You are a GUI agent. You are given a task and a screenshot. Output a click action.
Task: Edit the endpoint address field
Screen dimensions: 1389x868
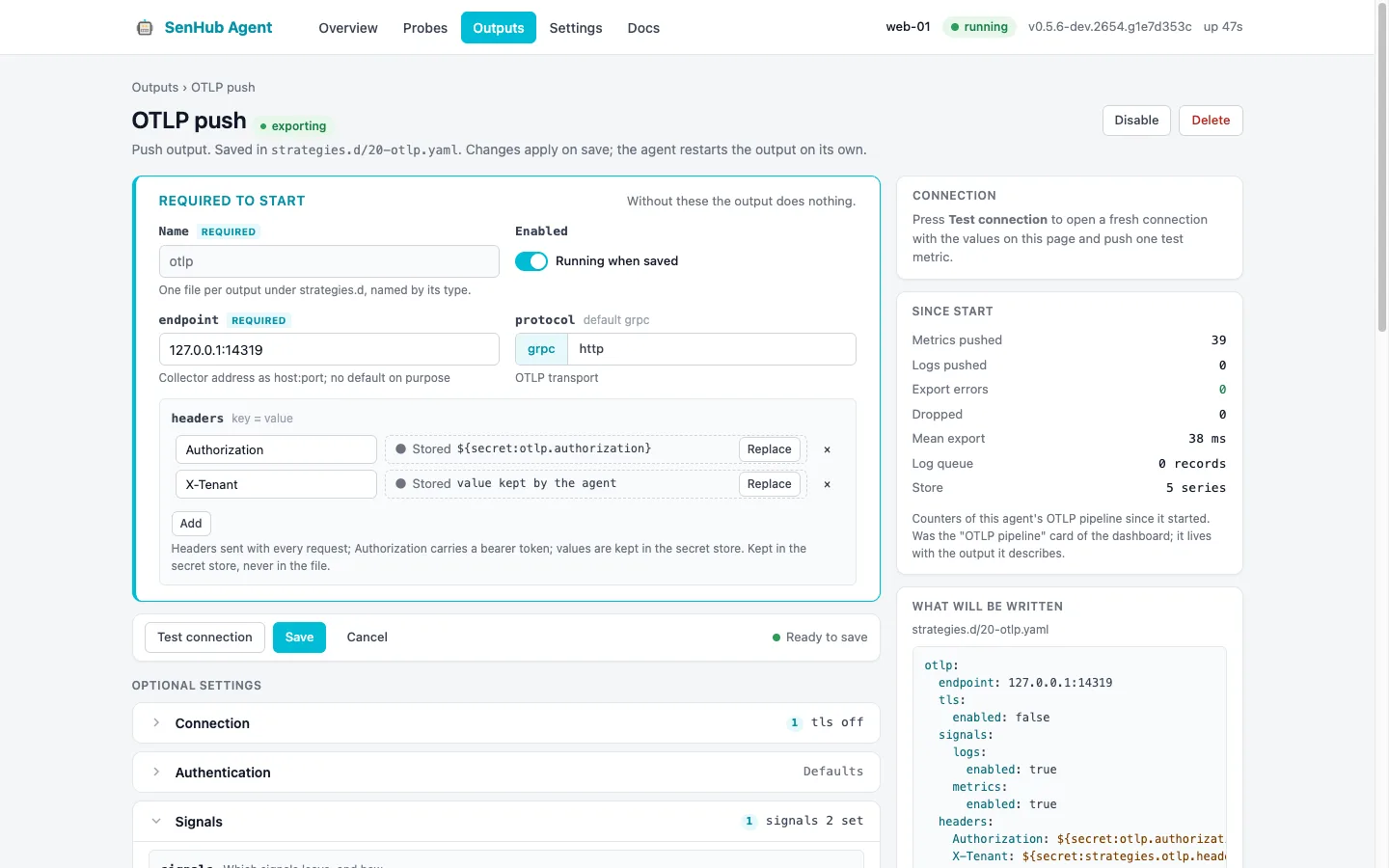coord(329,350)
